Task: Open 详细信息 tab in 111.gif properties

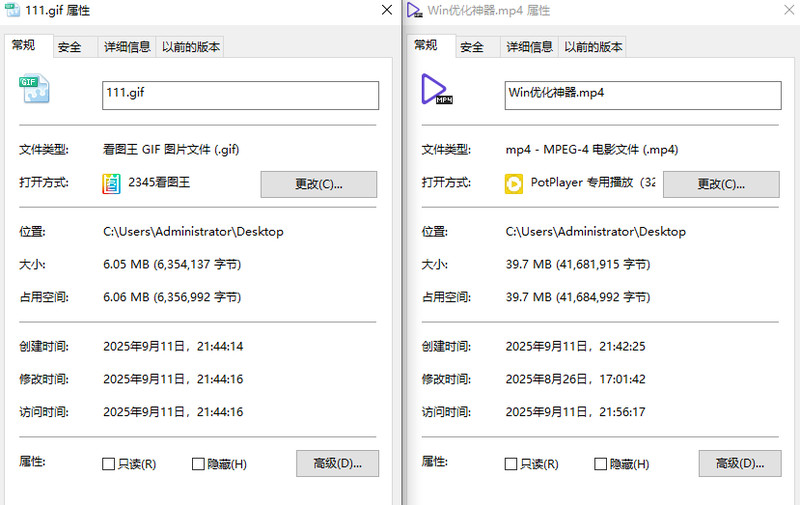Action: coord(127,47)
